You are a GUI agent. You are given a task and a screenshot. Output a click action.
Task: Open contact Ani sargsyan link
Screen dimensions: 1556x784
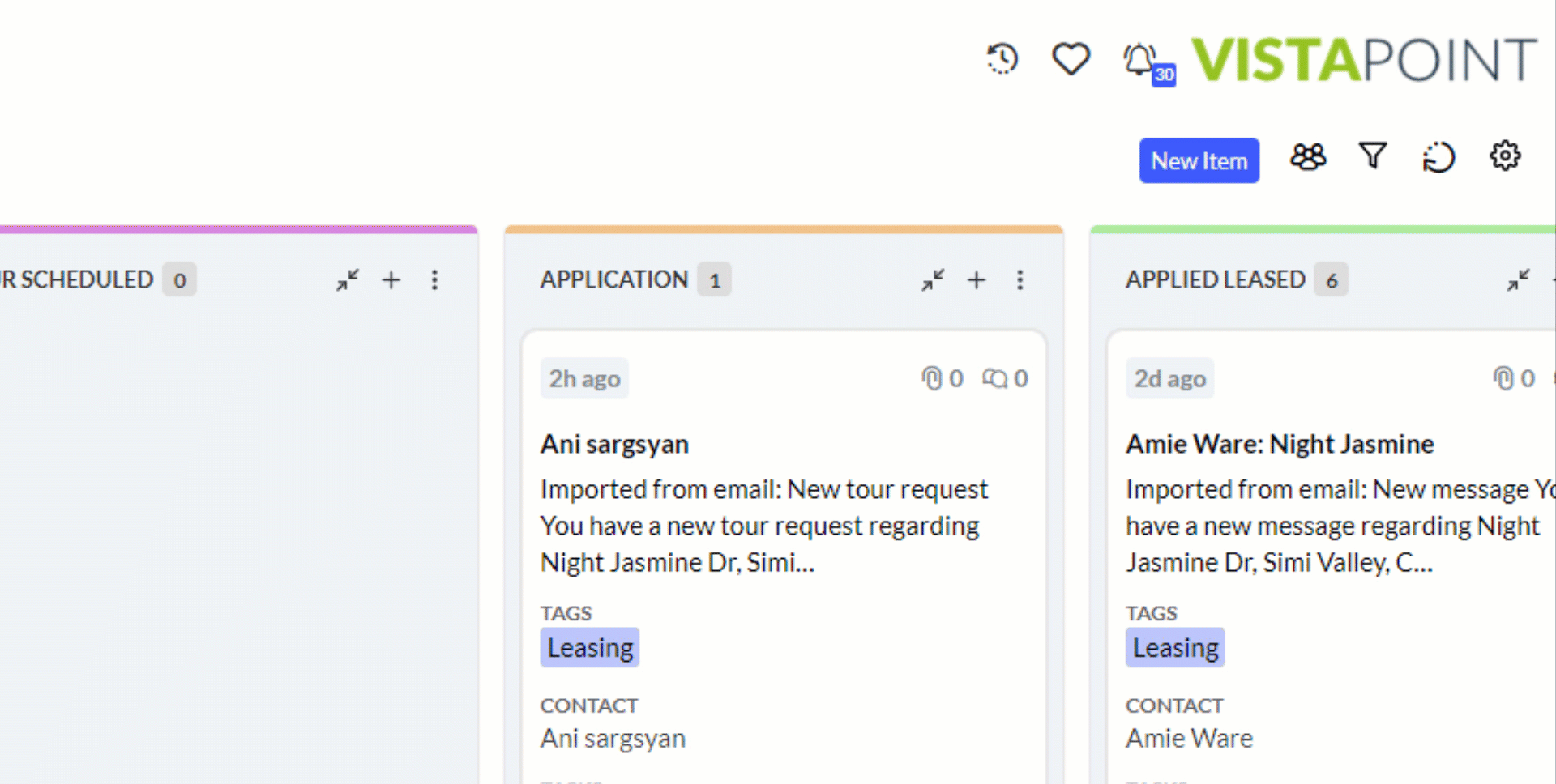613,739
